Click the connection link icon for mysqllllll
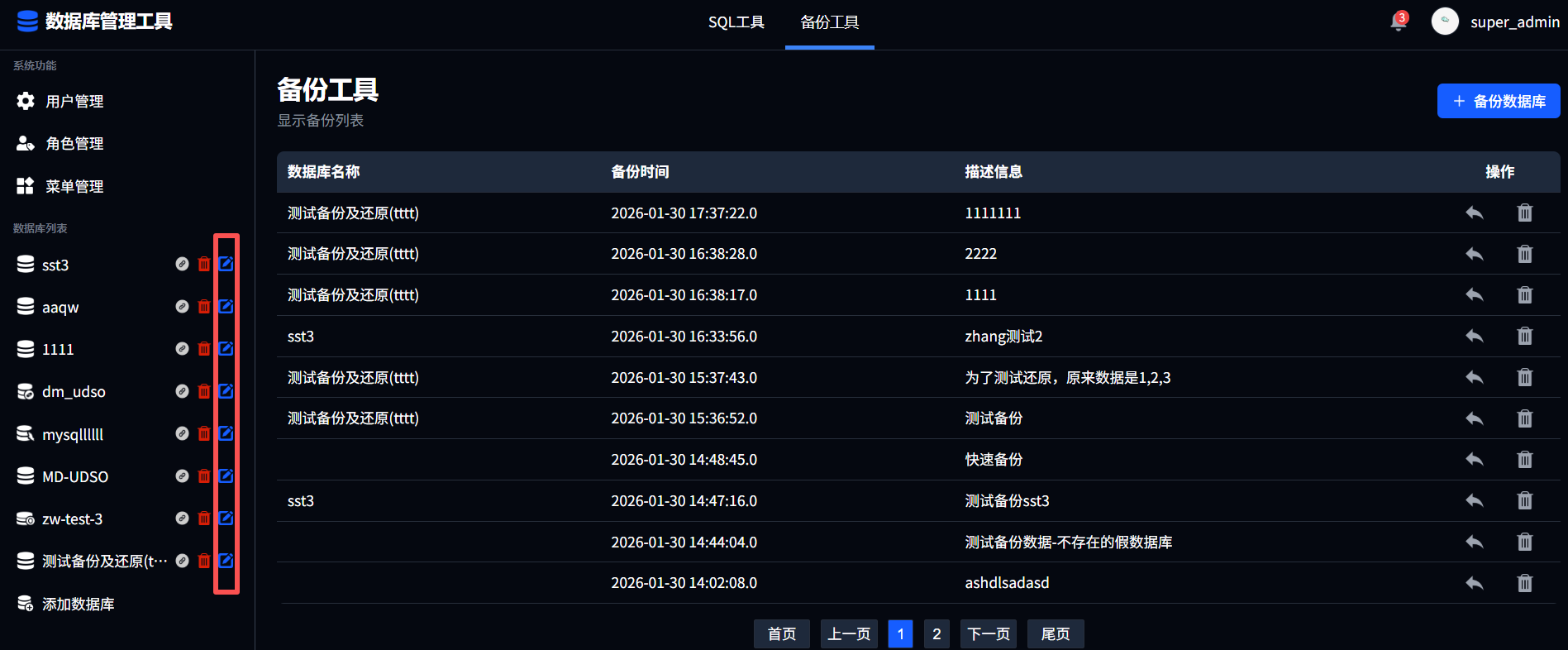The width and height of the screenshot is (1568, 650). click(x=182, y=433)
